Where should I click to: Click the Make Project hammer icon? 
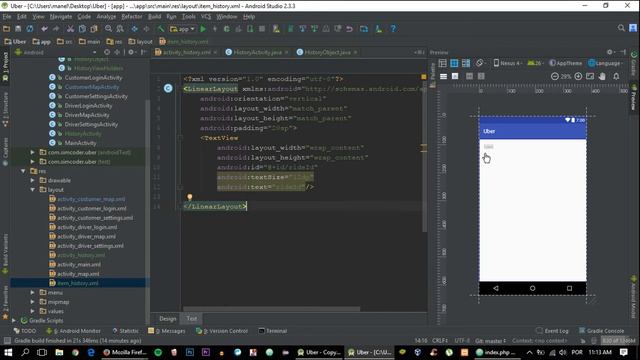pos(161,29)
